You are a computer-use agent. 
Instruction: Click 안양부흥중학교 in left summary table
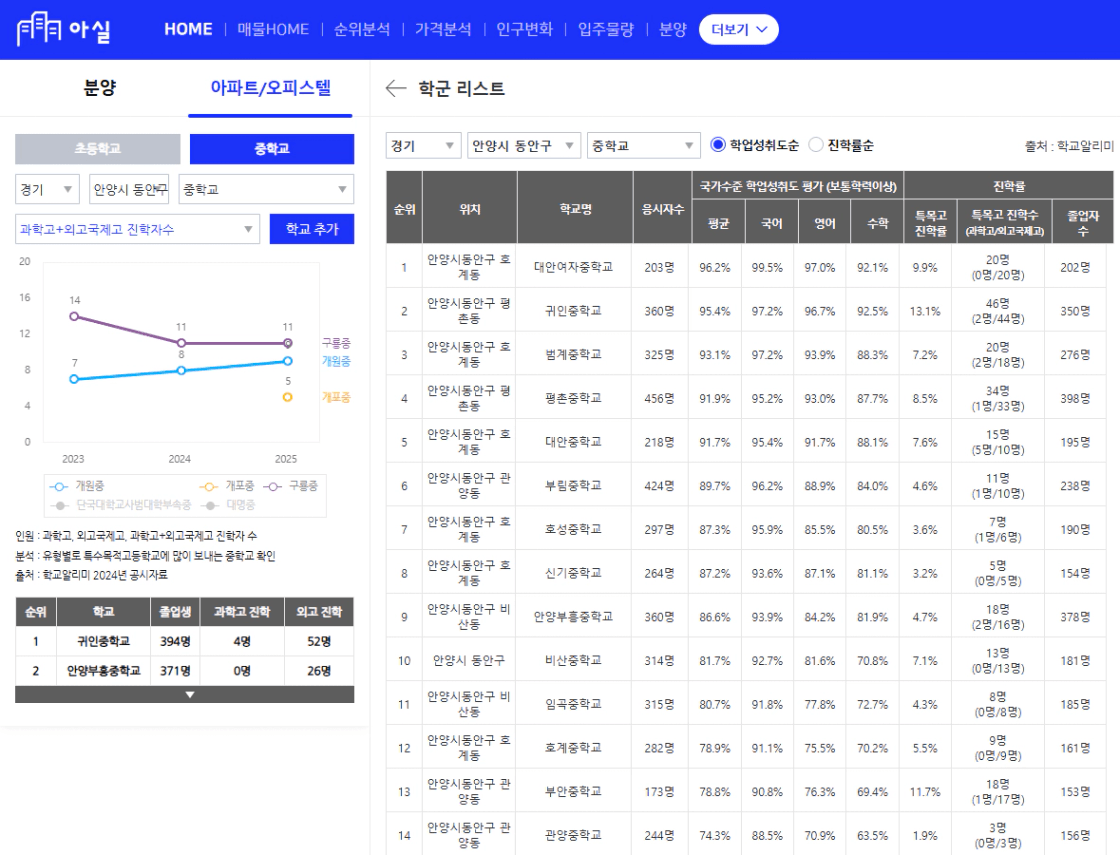point(104,671)
